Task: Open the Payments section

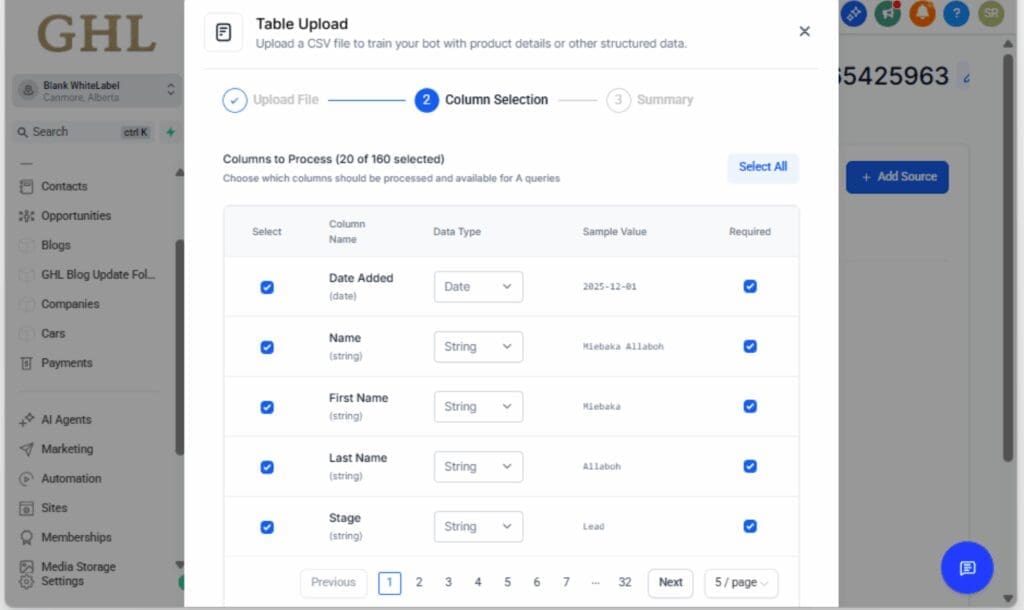Action: click(x=25, y=362)
